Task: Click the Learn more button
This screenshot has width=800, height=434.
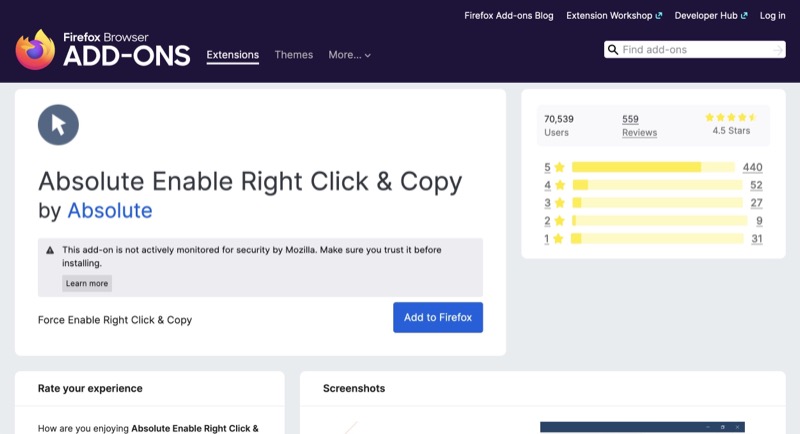Action: (x=87, y=284)
